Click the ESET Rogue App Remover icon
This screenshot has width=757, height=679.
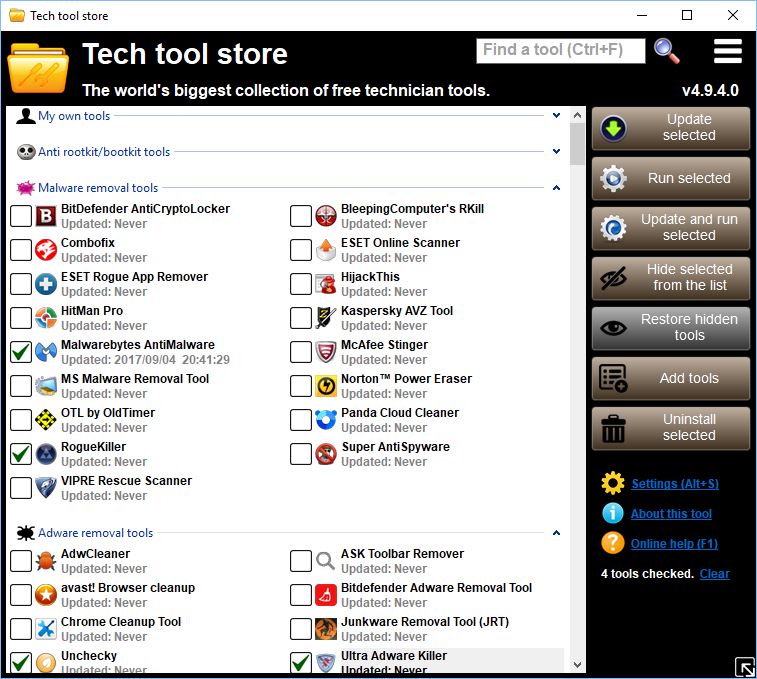tap(46, 284)
